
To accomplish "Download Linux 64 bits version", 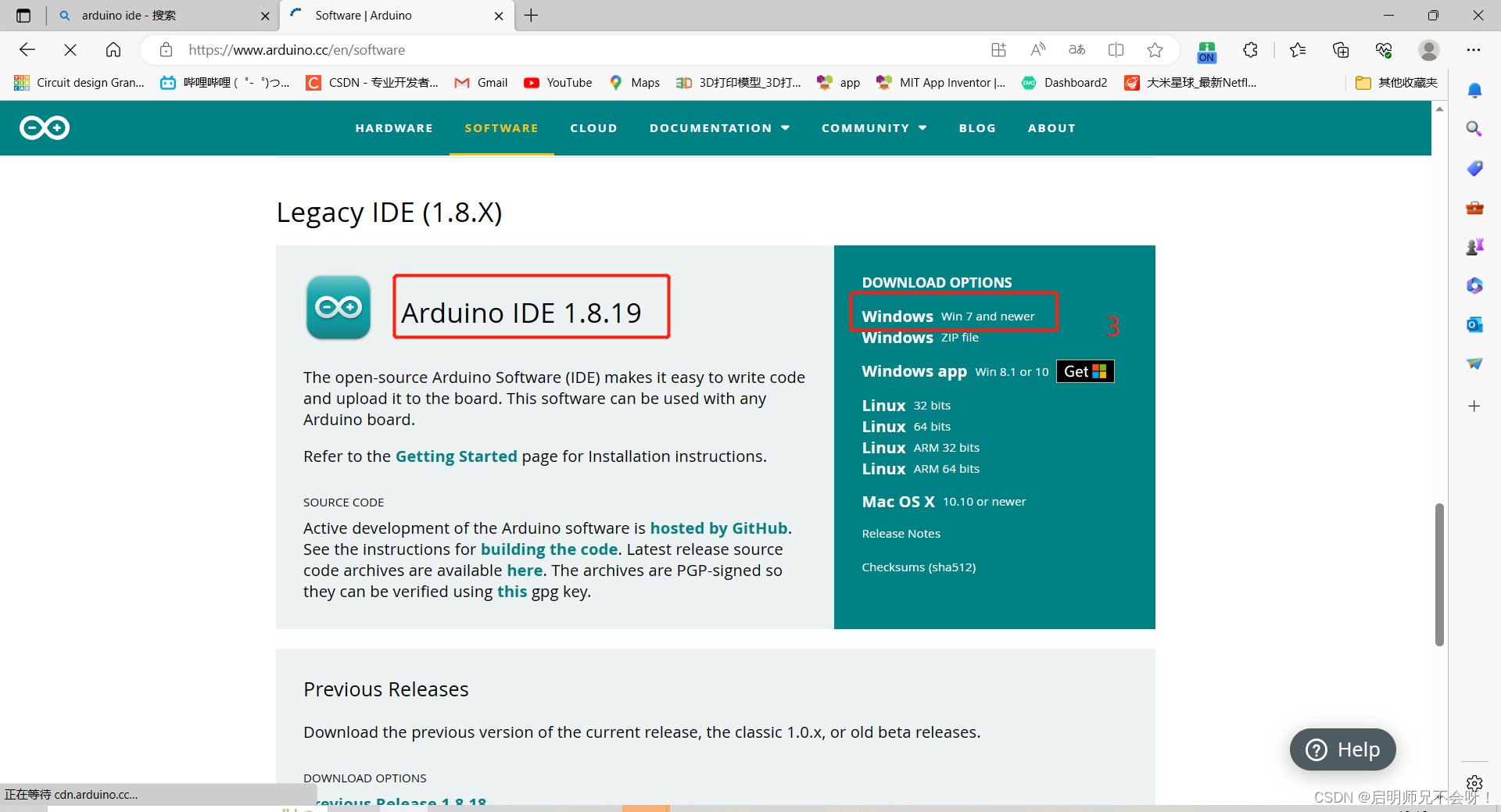I will pyautogui.click(x=906, y=427).
